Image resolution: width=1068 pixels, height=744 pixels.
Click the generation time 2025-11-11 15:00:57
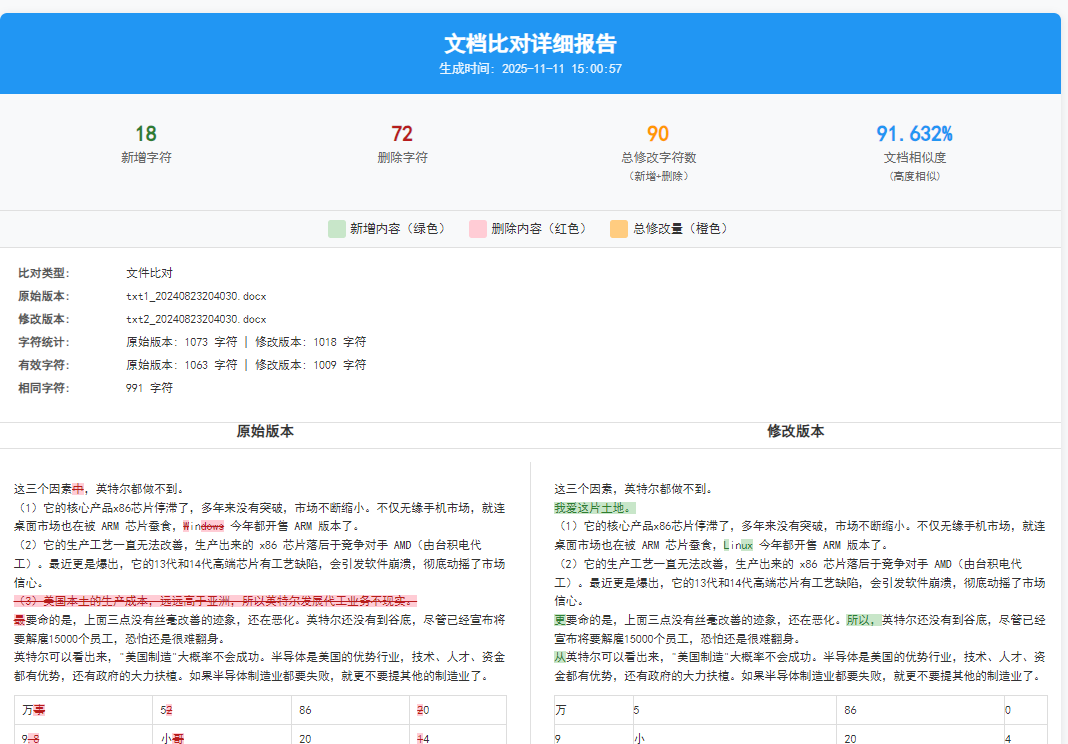tap(562, 69)
